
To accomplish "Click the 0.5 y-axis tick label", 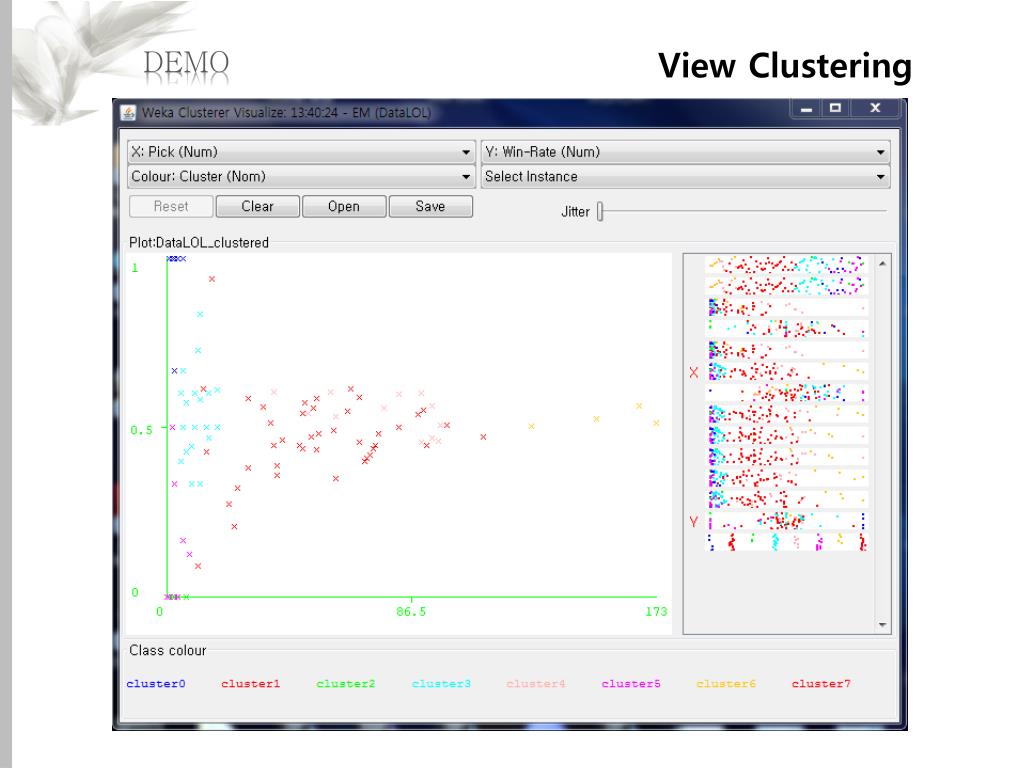I will 141,430.
